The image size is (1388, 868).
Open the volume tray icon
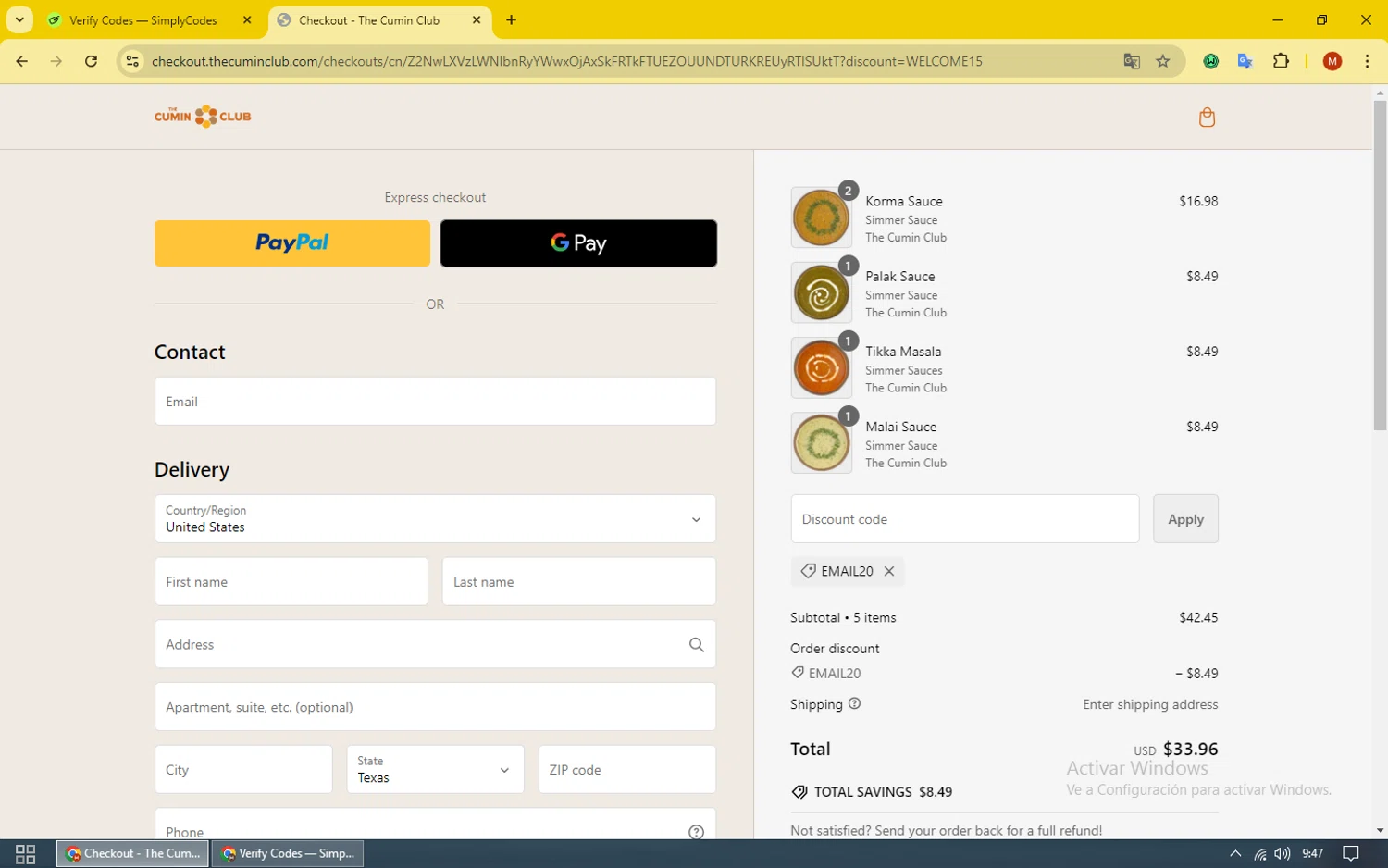click(1282, 853)
